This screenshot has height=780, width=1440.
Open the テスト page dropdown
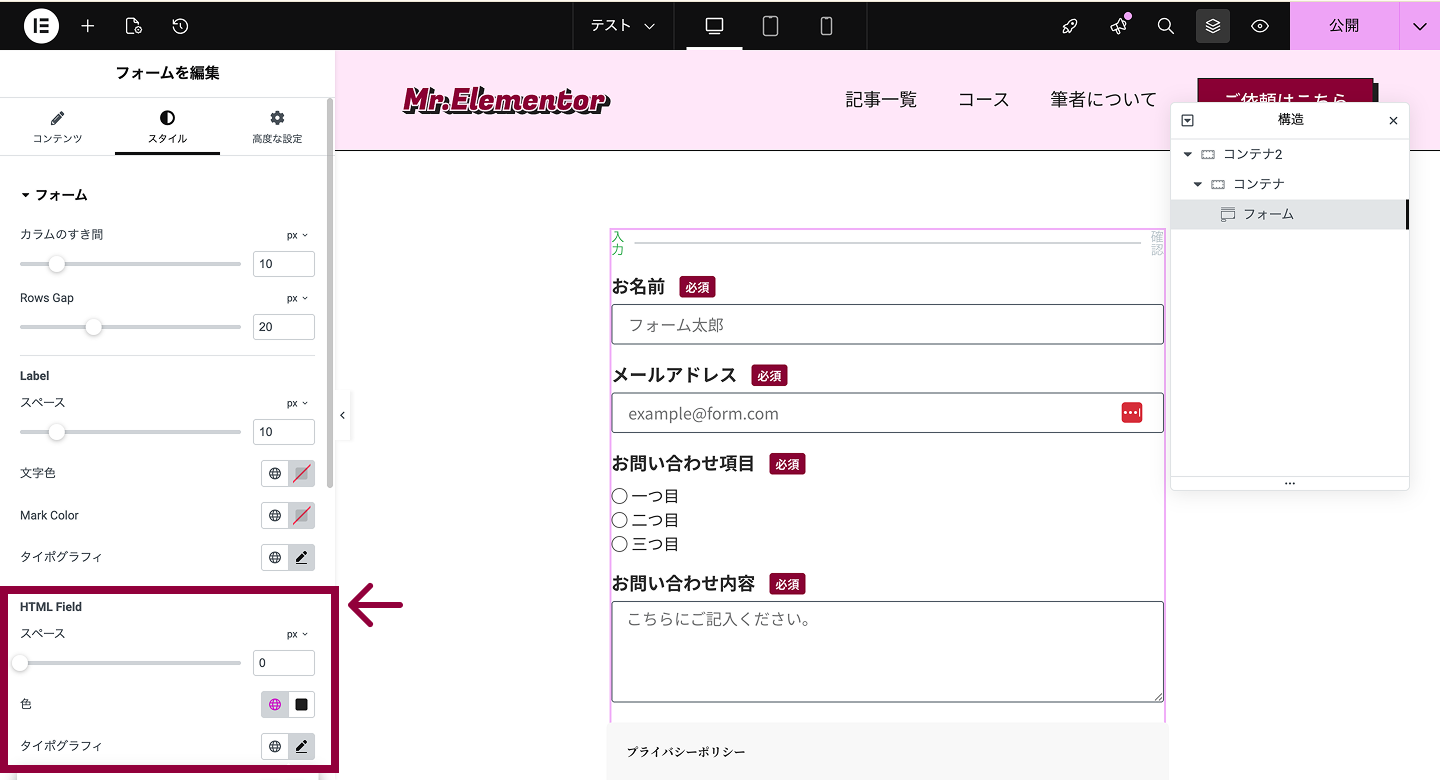[622, 26]
